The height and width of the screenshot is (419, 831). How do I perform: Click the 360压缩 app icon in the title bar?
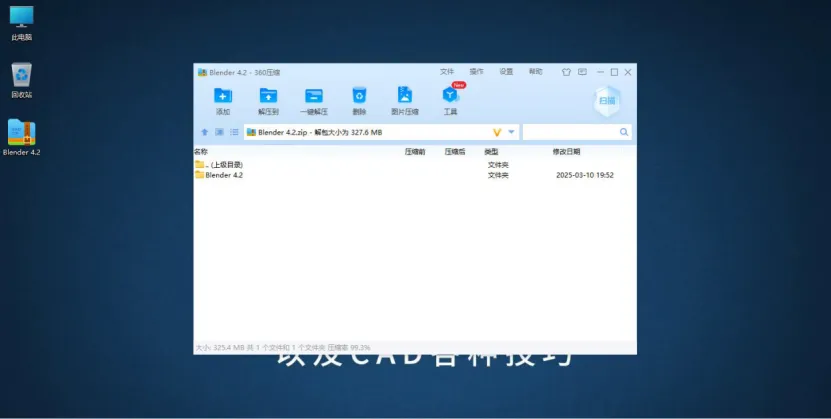click(202, 72)
